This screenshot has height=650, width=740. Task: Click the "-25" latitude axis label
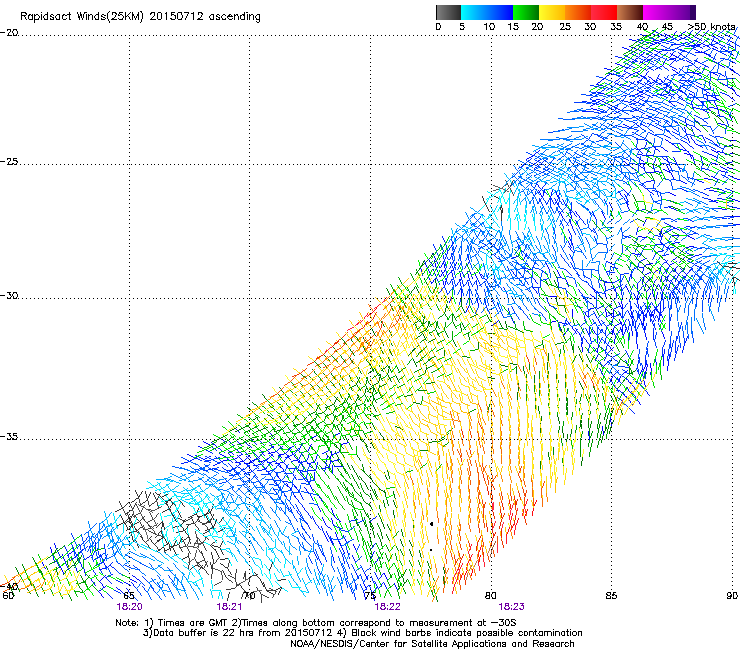tap(9, 161)
